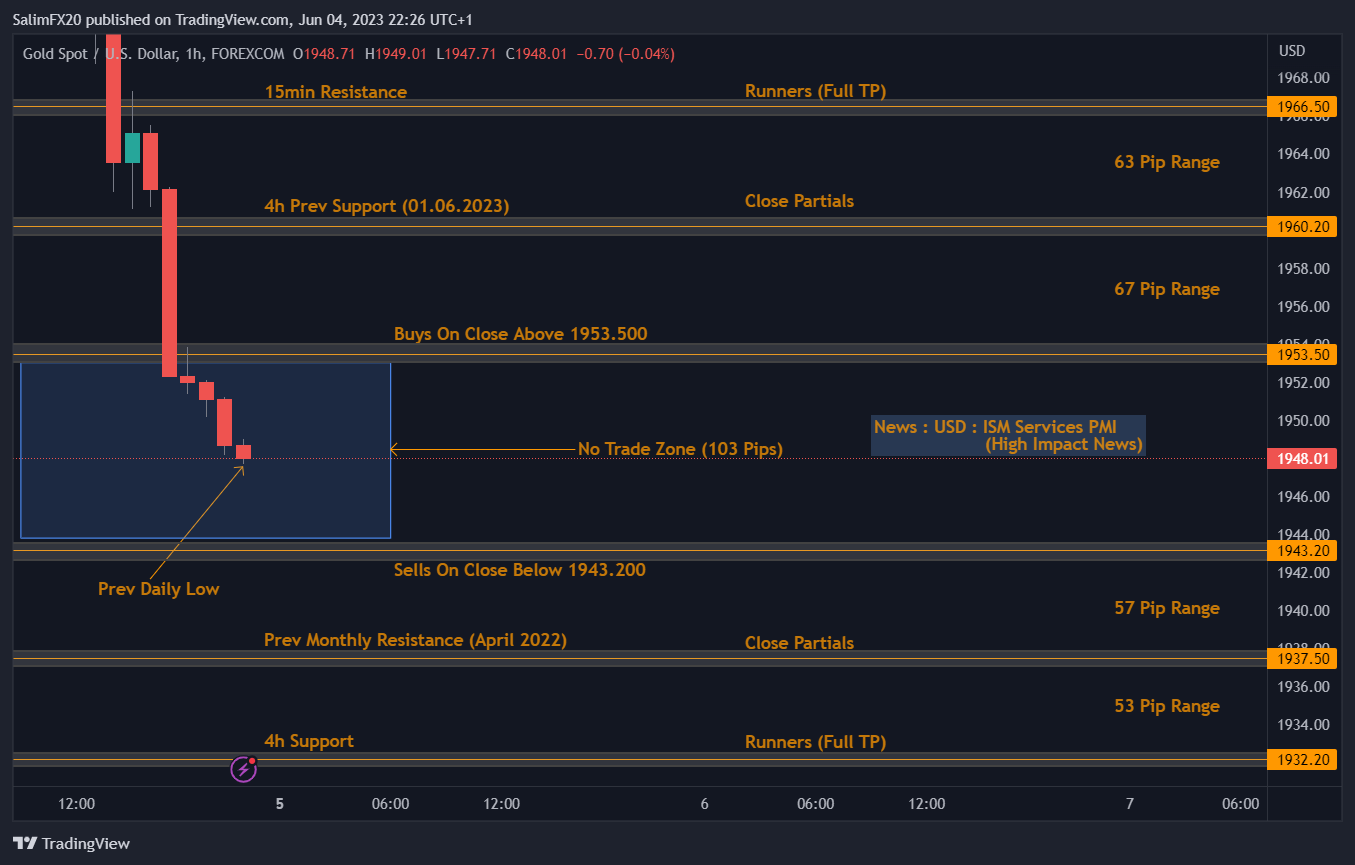Click the purple lightning alert icon near 4h Support
This screenshot has height=865, width=1355.
(243, 768)
